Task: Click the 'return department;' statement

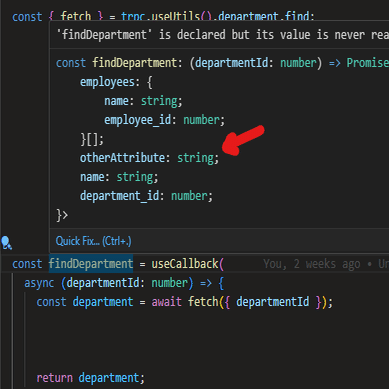Action: pos(91,378)
